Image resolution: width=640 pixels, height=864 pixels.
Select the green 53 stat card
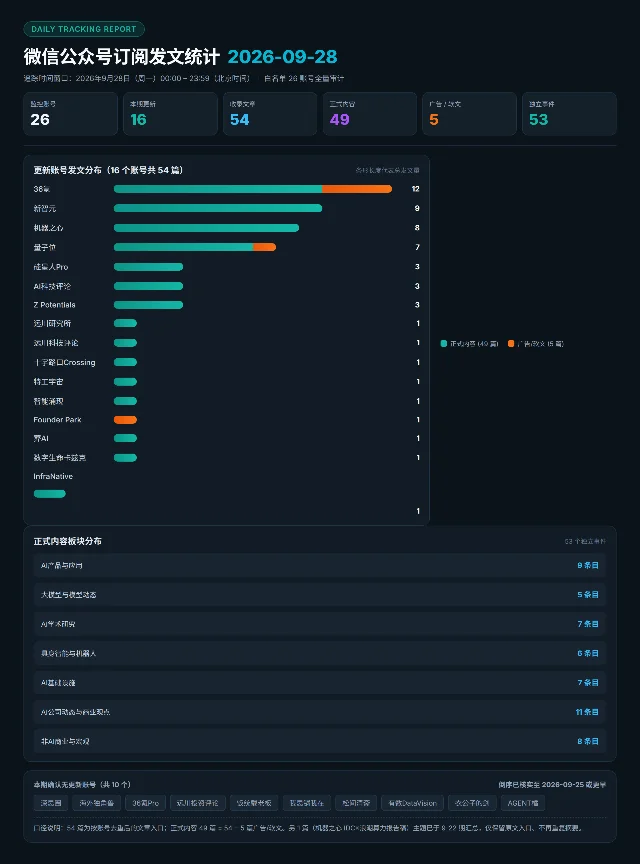coord(569,114)
